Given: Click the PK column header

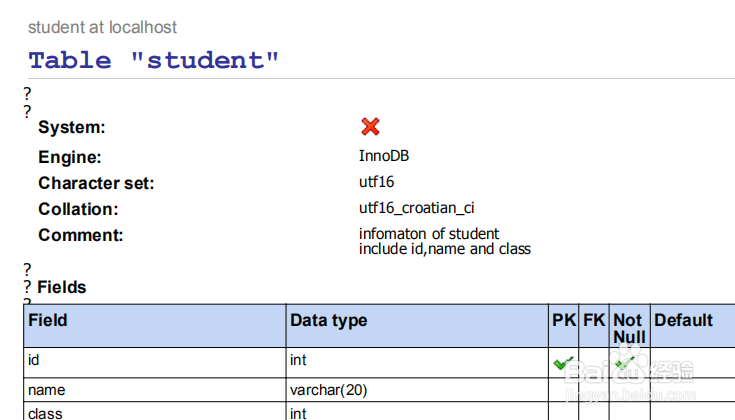Looking at the screenshot, I should [x=564, y=320].
